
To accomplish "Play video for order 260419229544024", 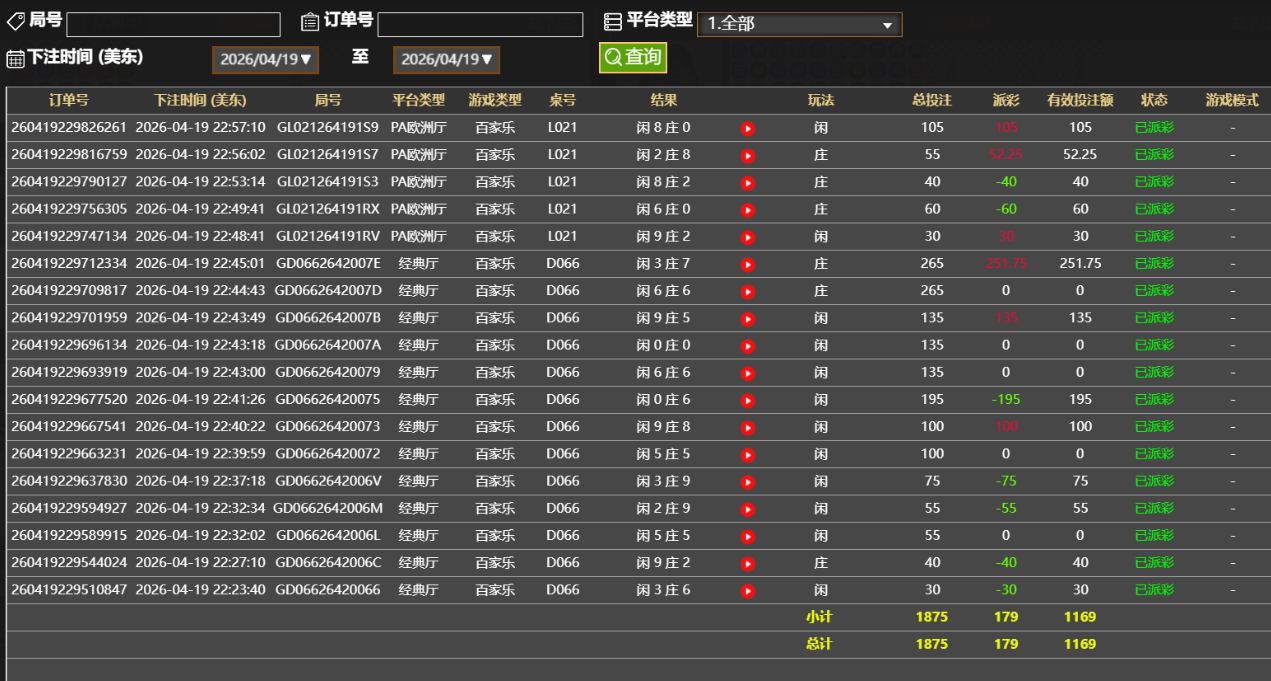I will tap(747, 563).
